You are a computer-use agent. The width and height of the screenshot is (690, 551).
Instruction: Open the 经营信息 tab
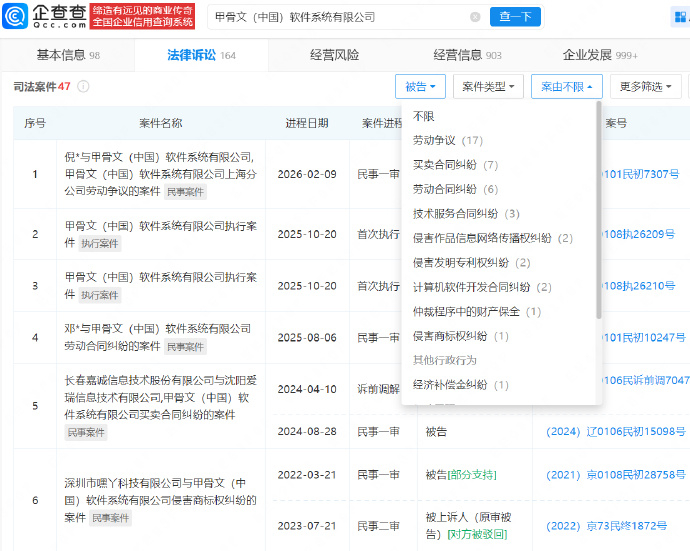pyautogui.click(x=467, y=55)
